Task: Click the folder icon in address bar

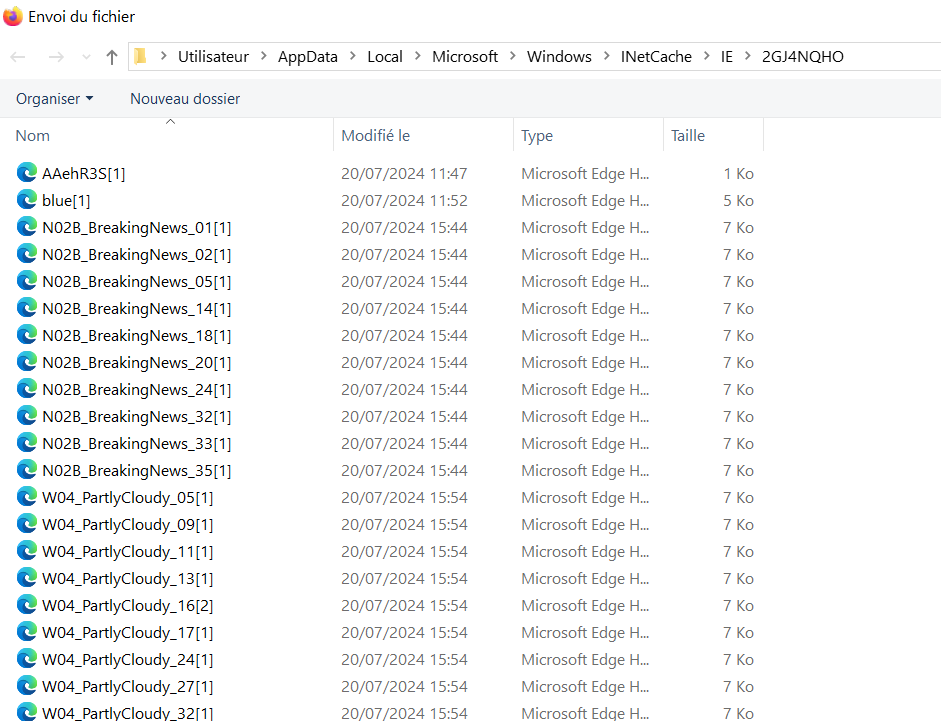Action: 140,56
